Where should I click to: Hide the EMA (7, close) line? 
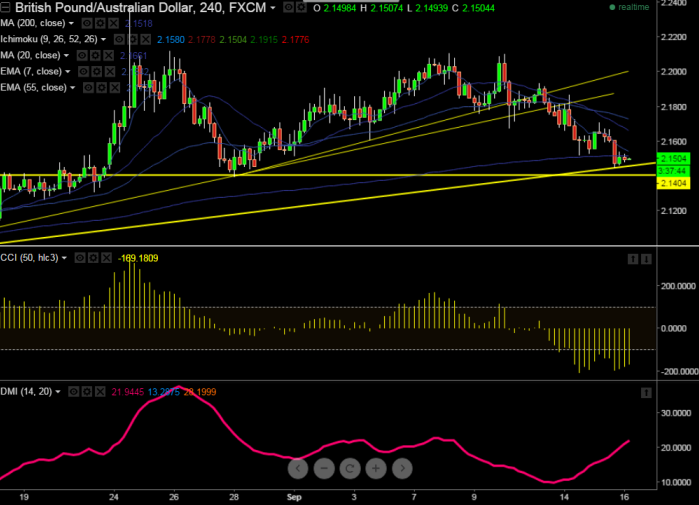tap(84, 71)
